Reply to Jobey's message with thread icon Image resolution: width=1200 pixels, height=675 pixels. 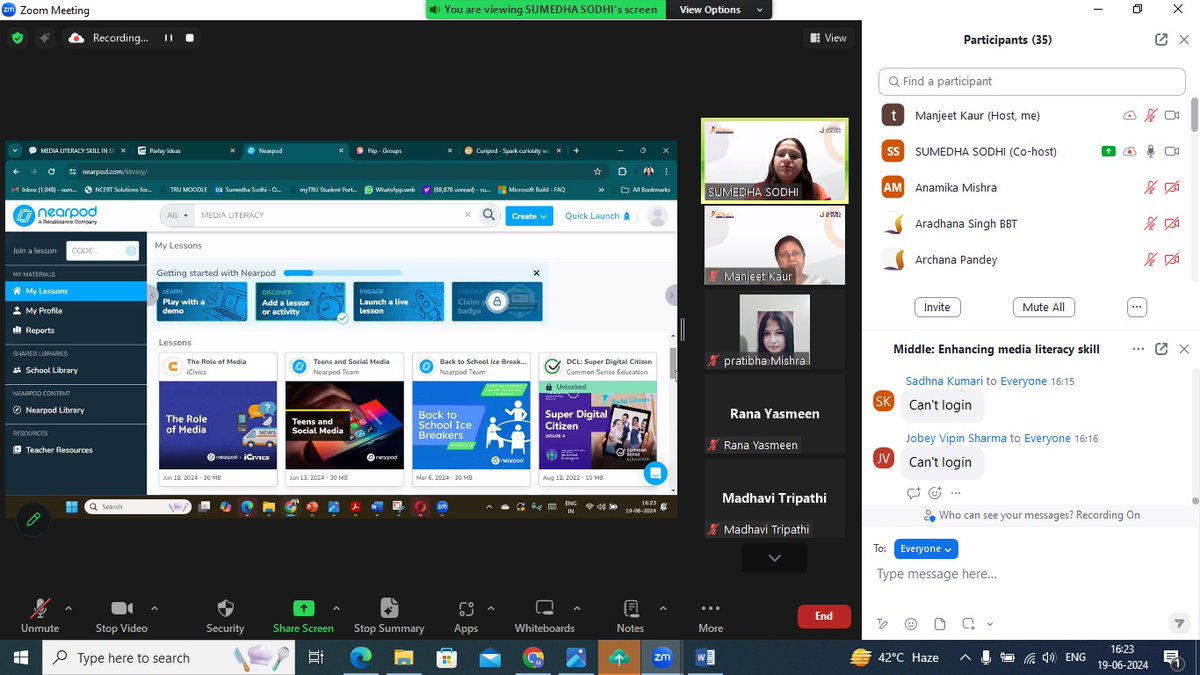coord(913,492)
